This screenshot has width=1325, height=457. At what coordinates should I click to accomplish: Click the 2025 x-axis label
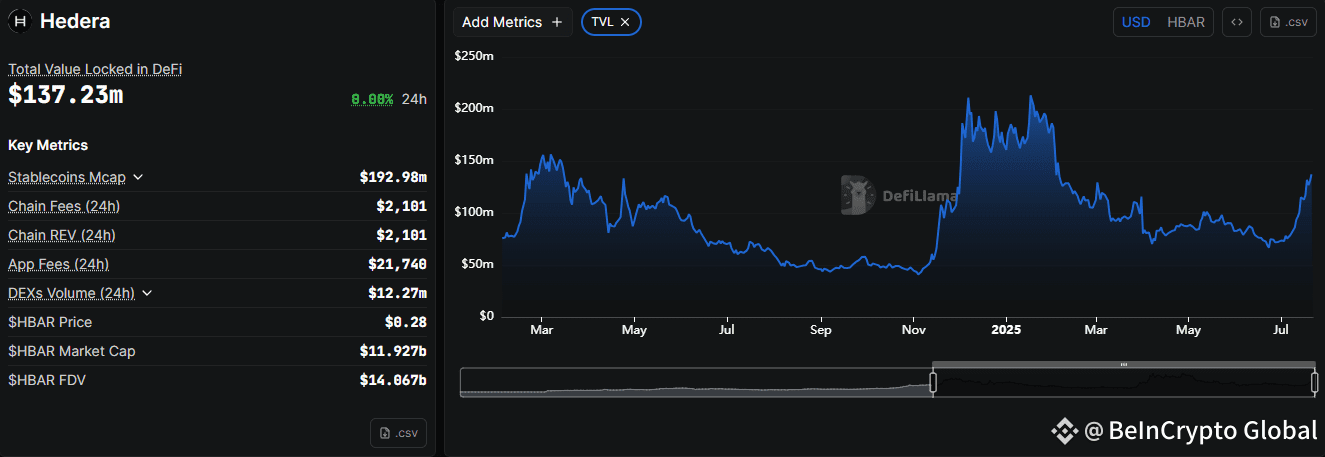click(1004, 329)
